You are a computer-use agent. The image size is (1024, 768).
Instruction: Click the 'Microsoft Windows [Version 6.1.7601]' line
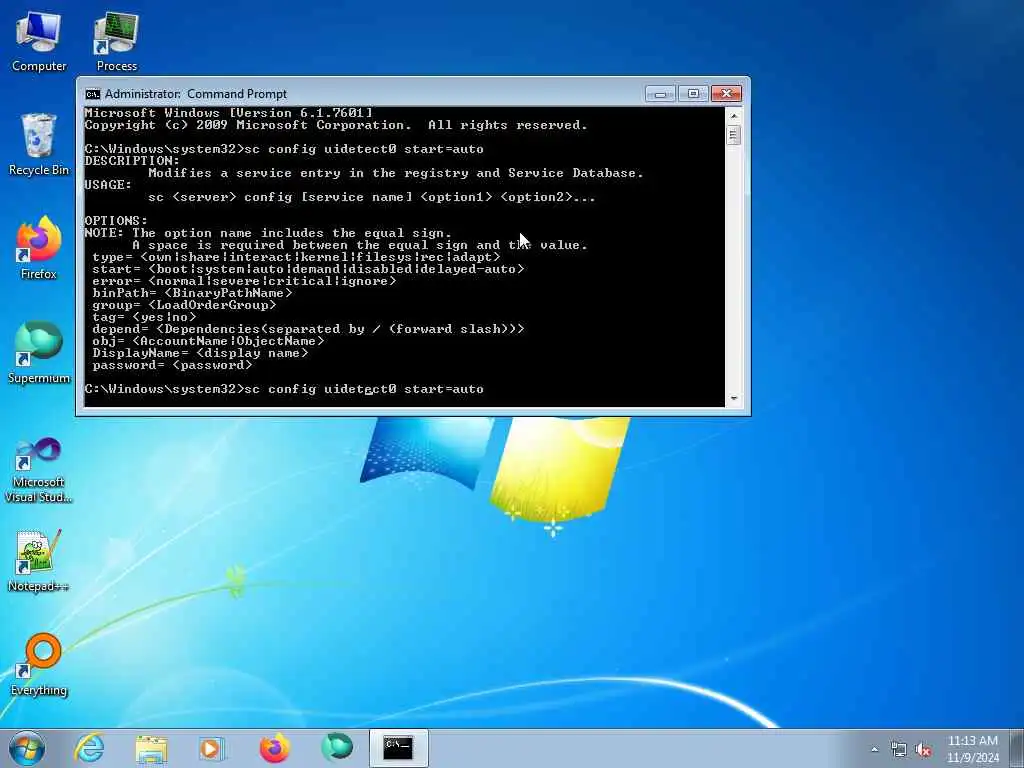click(x=229, y=113)
